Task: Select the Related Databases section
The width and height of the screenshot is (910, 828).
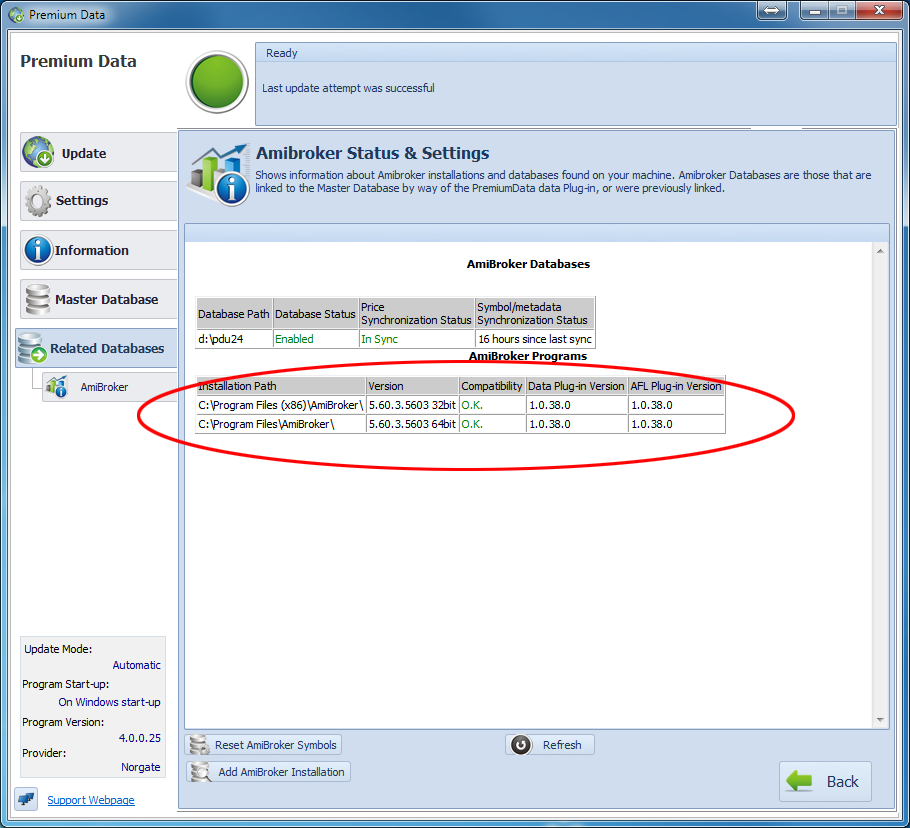Action: [x=96, y=348]
